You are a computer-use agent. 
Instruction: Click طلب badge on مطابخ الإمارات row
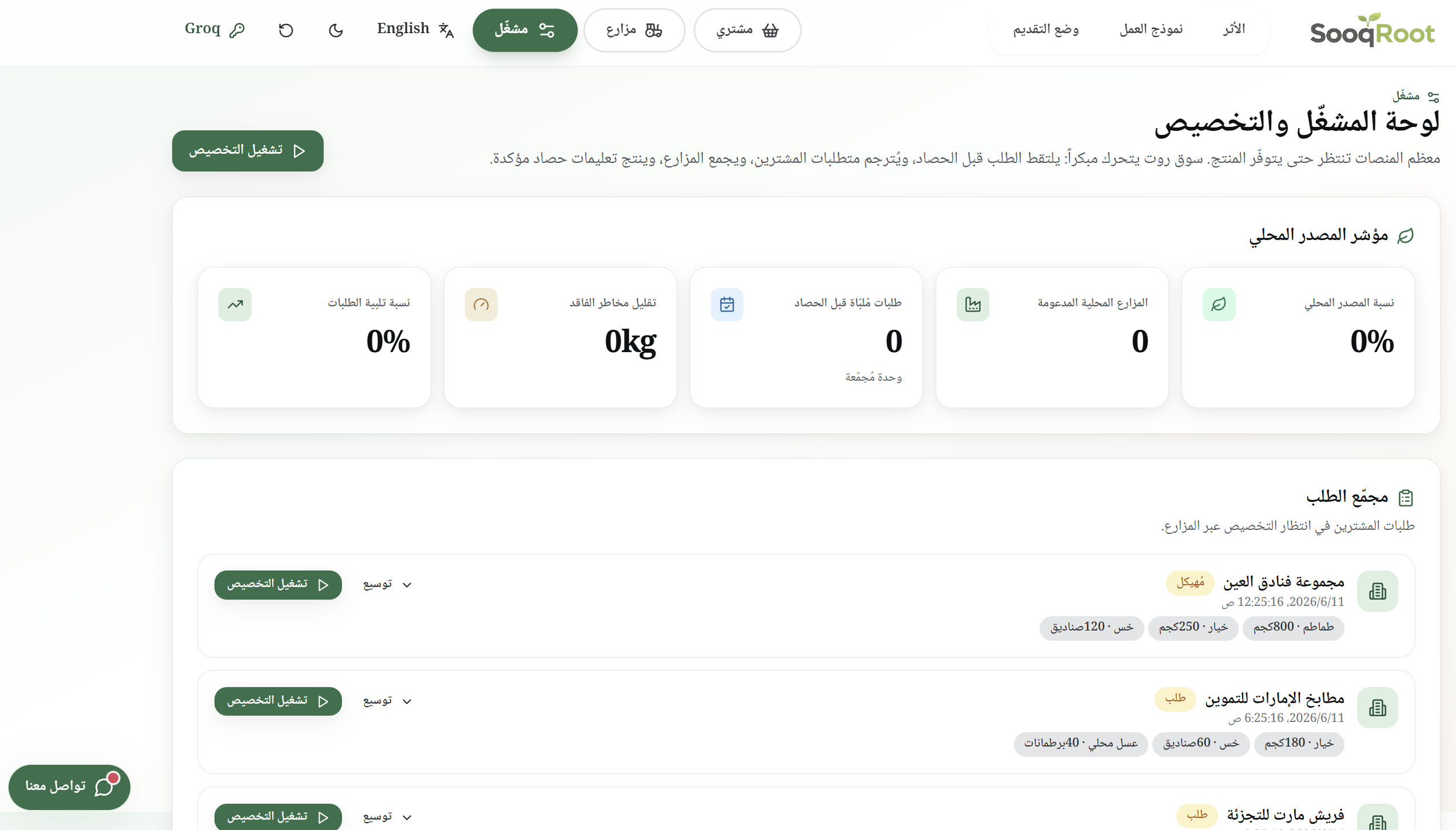tap(1175, 699)
